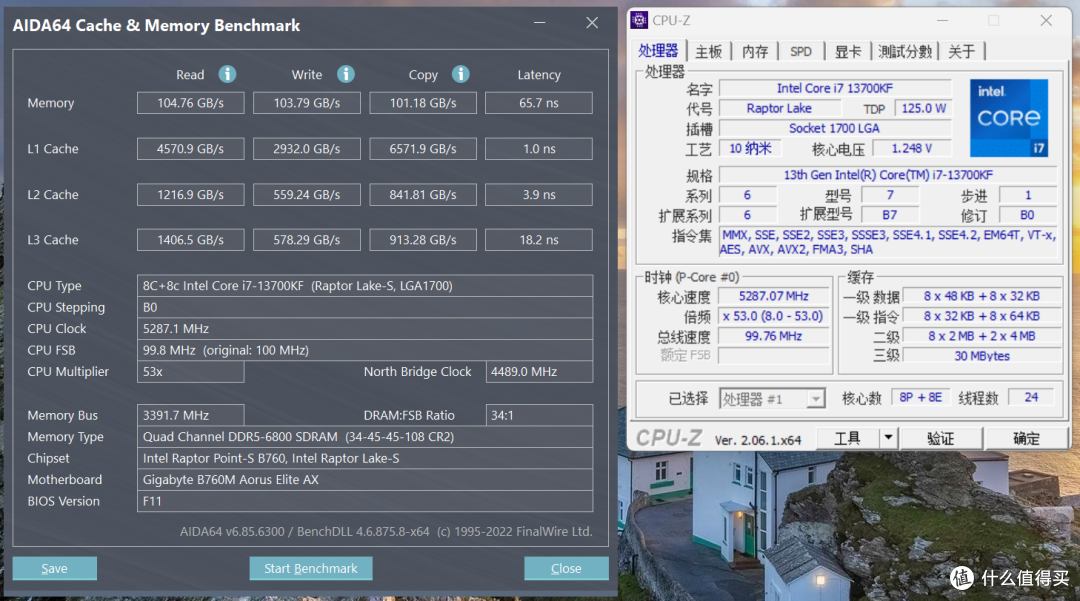Click the Intel Core i7 logo in CPU-Z
This screenshot has width=1080, height=601.
1009,118
